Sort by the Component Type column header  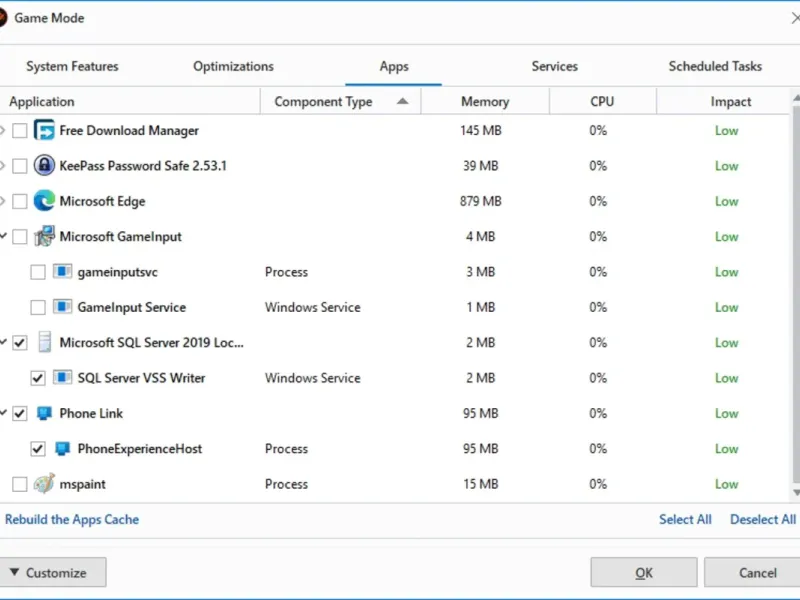click(323, 102)
